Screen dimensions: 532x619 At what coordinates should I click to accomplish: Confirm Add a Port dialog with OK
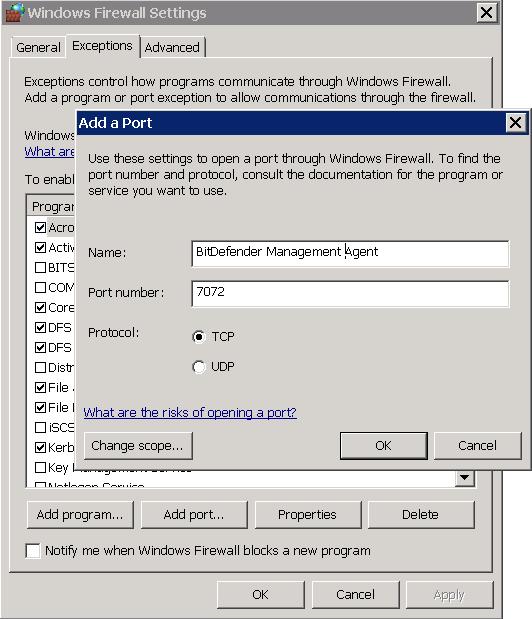coord(384,446)
